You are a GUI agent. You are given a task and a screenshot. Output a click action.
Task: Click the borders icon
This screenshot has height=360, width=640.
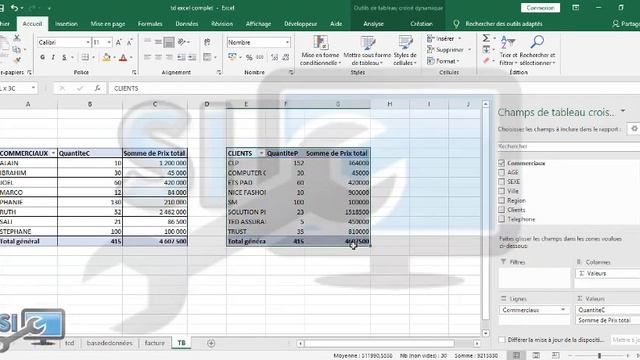pos(85,58)
